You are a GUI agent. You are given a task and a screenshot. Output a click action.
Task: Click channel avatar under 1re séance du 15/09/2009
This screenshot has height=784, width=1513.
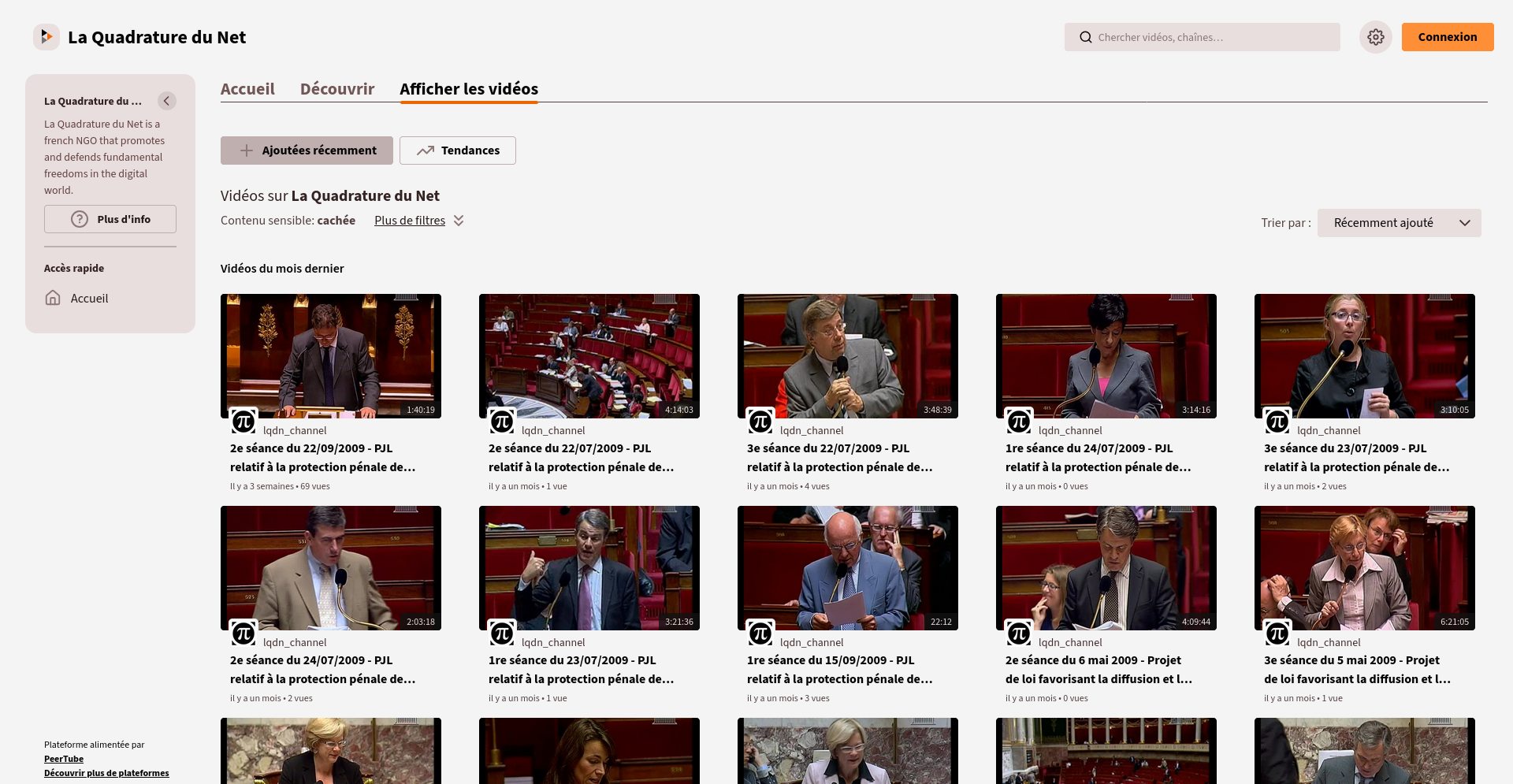click(x=760, y=634)
